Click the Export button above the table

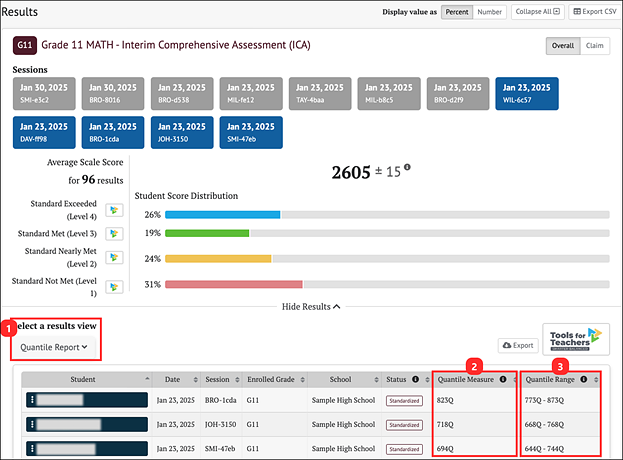516,345
